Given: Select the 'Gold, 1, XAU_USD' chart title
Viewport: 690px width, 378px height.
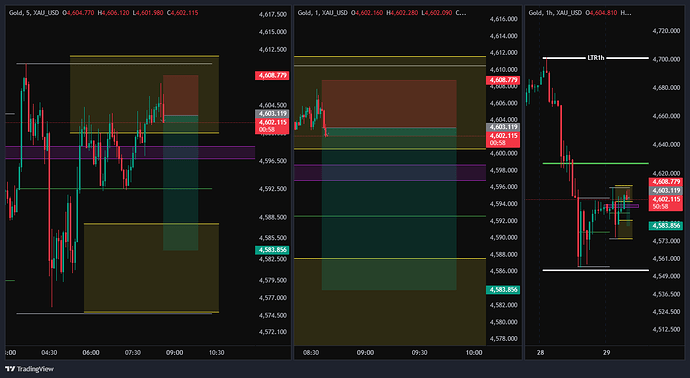Looking at the screenshot, I should pyautogui.click(x=323, y=13).
